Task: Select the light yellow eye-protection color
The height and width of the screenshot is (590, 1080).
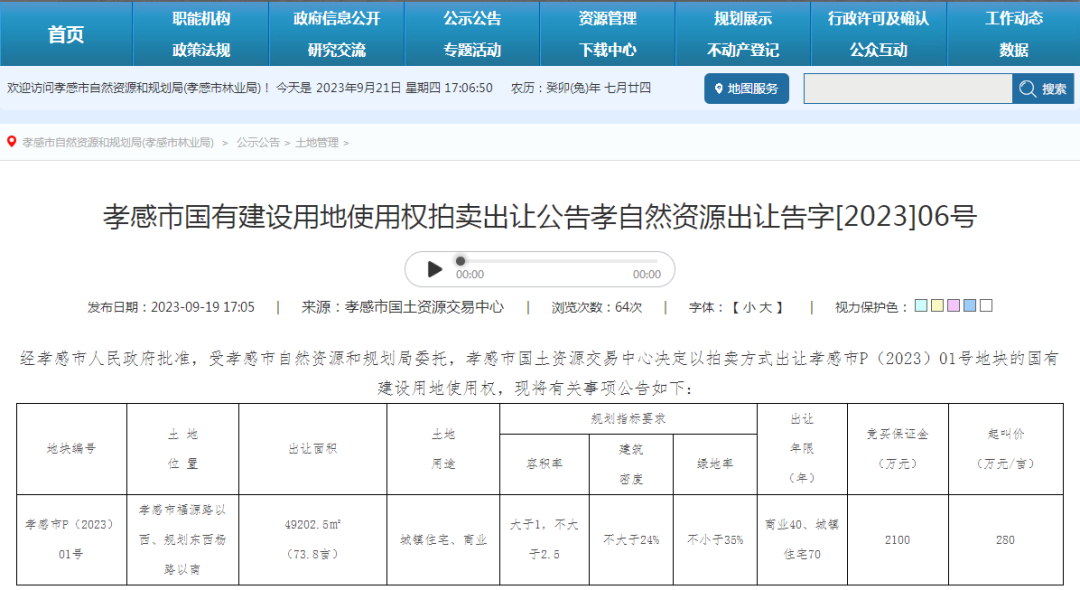Action: (x=937, y=306)
